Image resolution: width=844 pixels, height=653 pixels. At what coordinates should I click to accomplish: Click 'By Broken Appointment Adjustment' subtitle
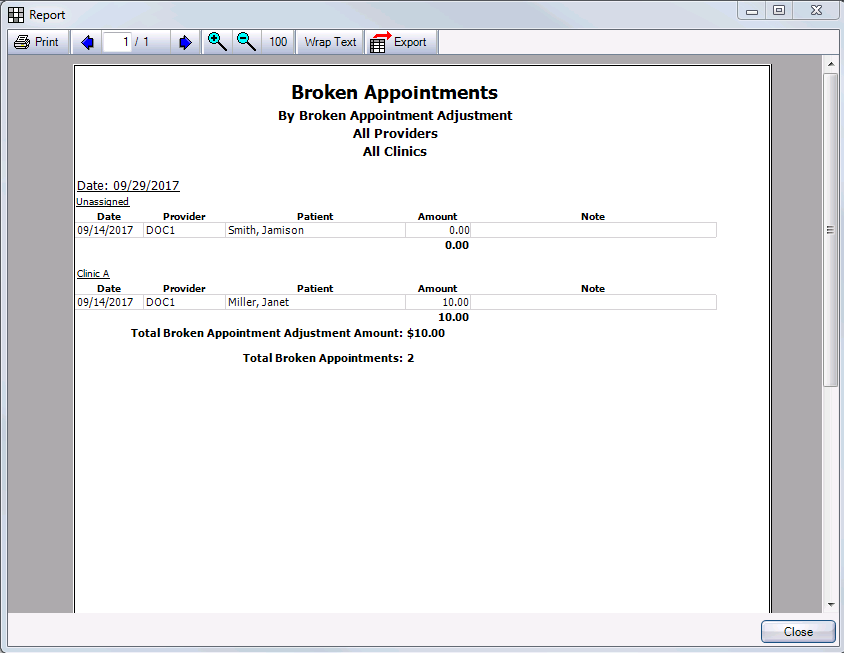(395, 116)
